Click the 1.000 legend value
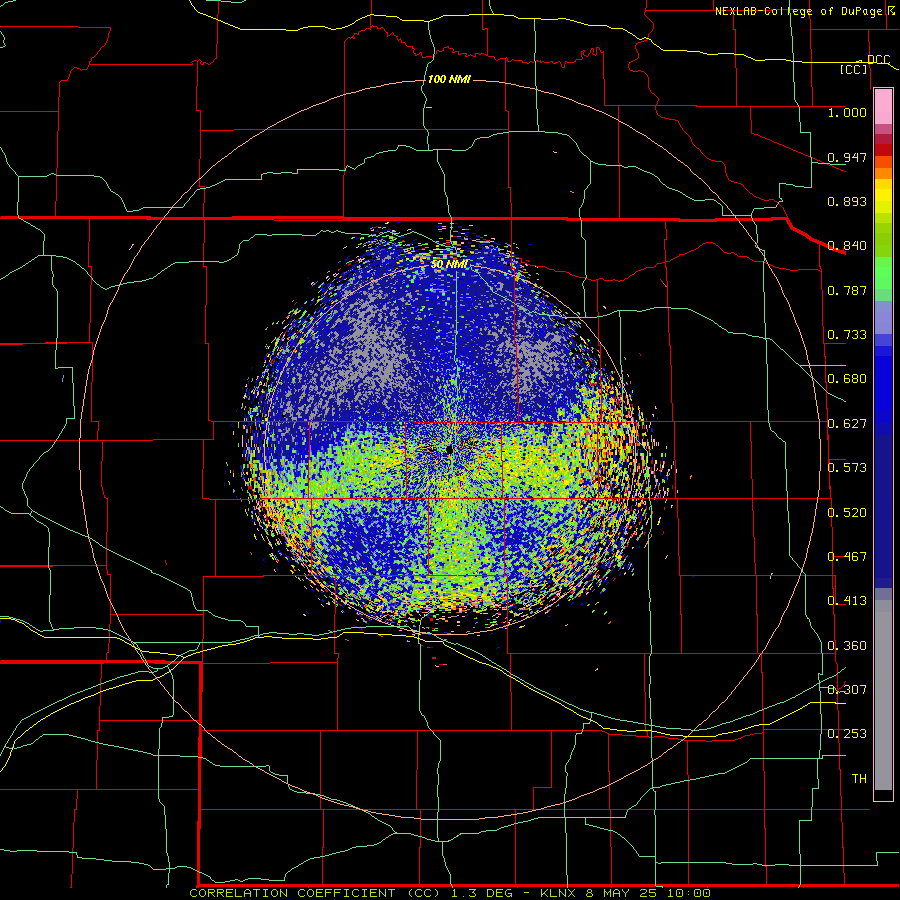900x900 pixels. pos(847,112)
